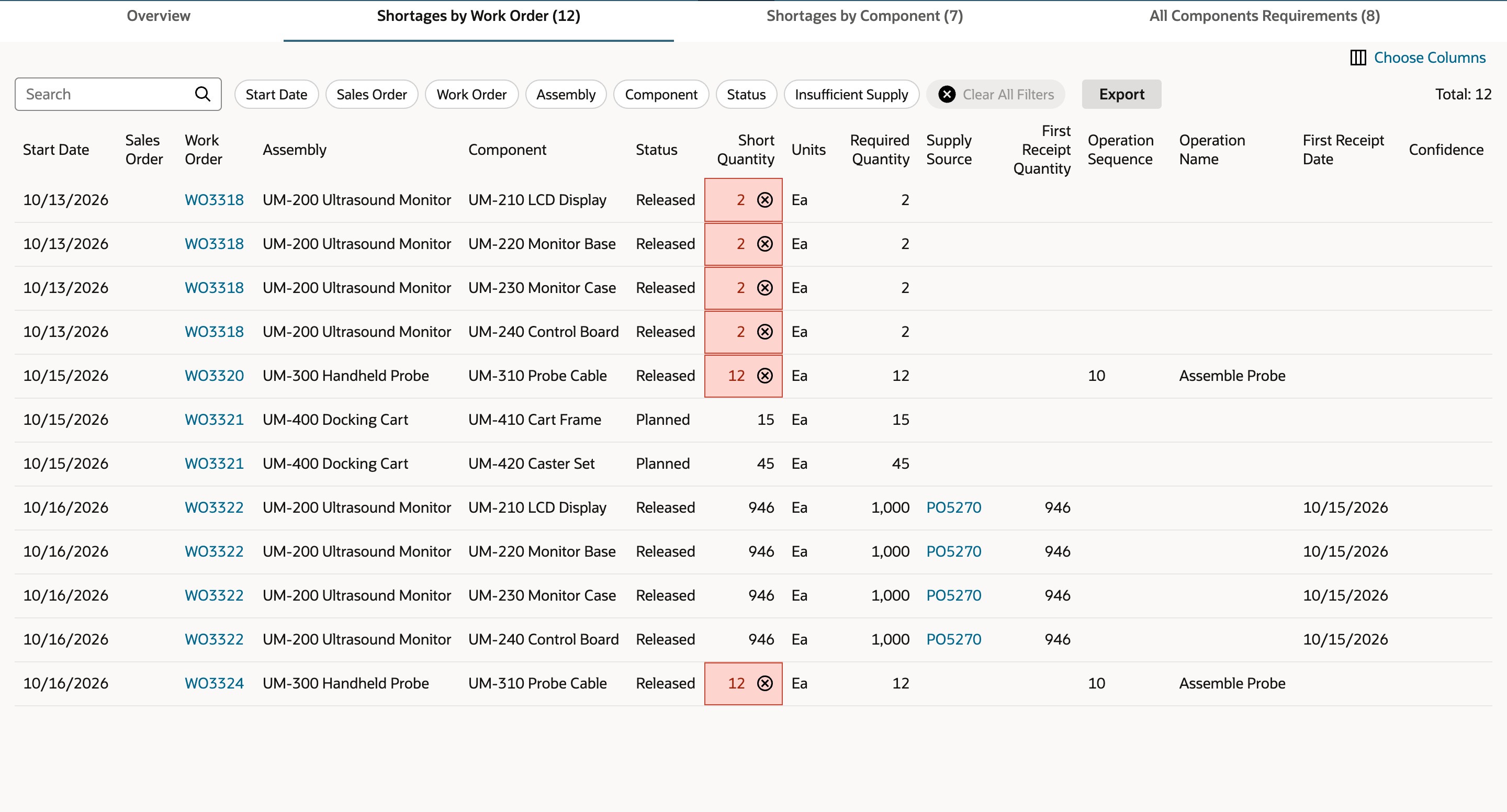This screenshot has width=1507, height=812.
Task: Open WO3321 link for UM-420 Caster Set
Action: click(x=214, y=464)
